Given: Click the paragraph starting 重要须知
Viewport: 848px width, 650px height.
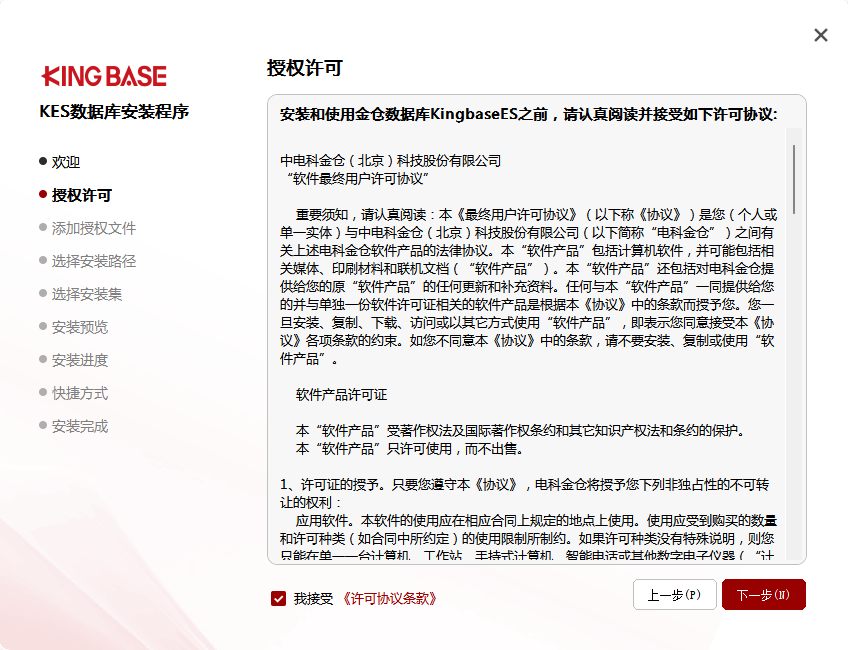Looking at the screenshot, I should [x=528, y=287].
